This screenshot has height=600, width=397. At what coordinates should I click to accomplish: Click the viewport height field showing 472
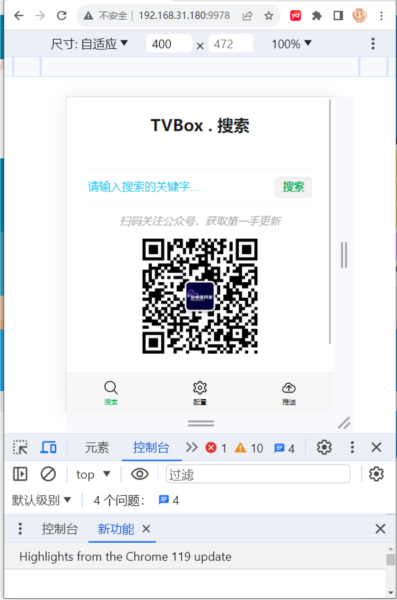point(231,44)
